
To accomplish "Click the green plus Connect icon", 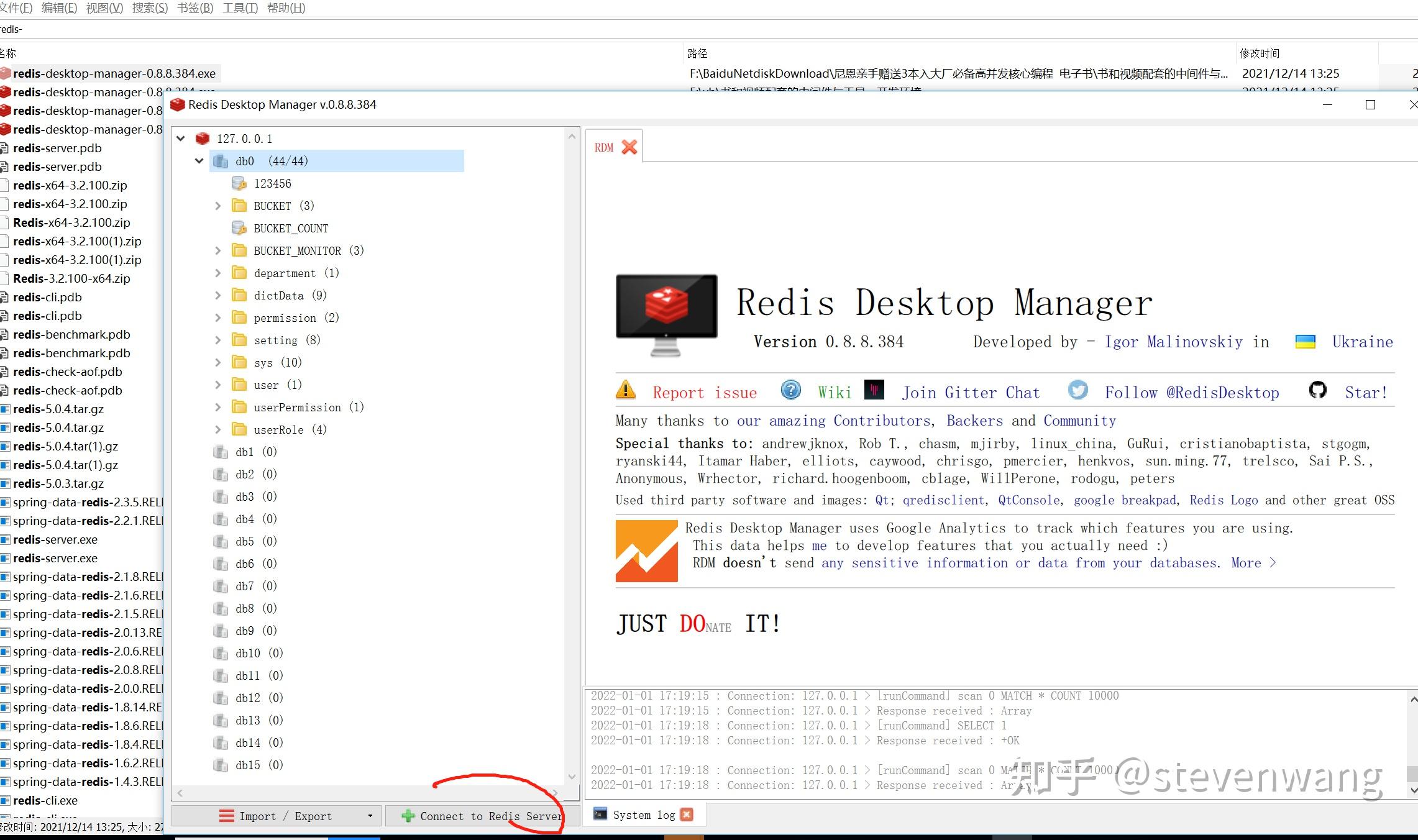I will click(408, 816).
